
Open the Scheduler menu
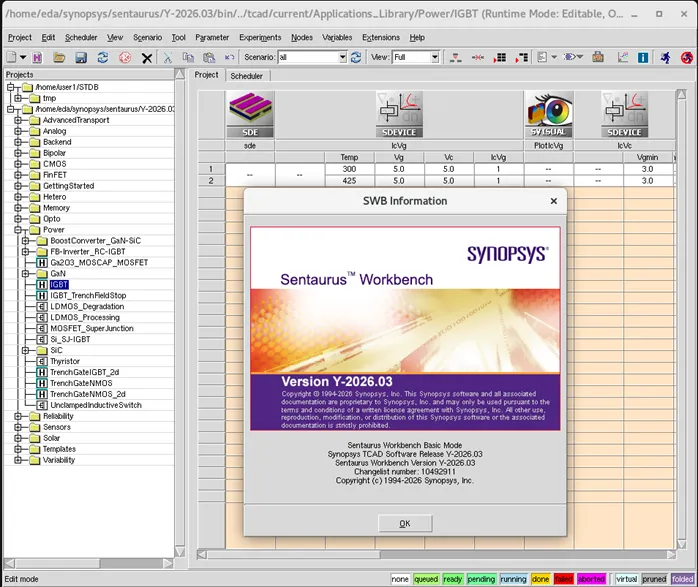pyautogui.click(x=81, y=37)
